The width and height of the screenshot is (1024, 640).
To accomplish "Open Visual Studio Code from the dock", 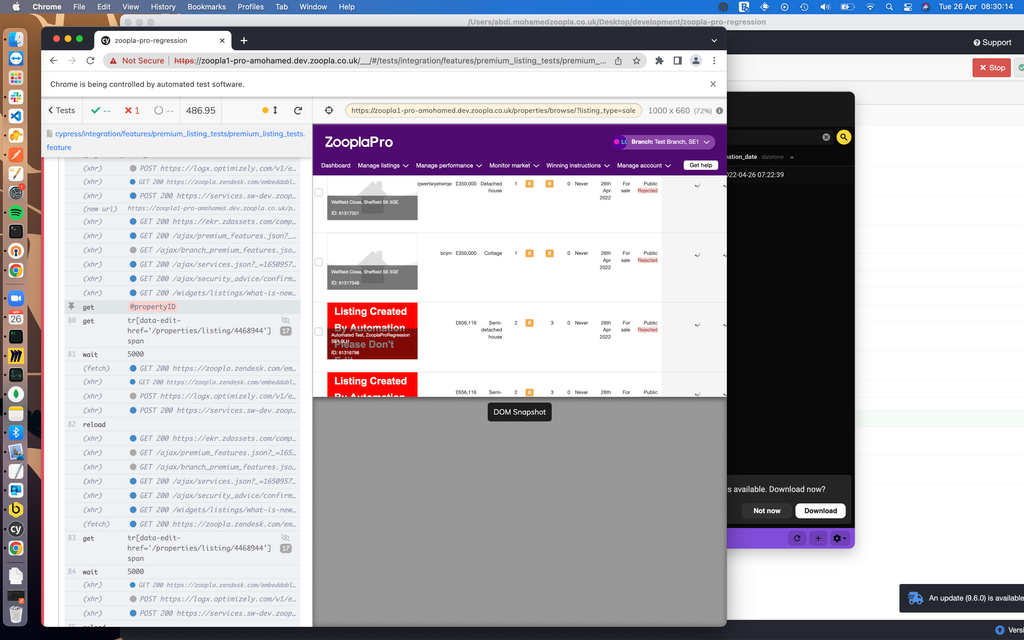I will pyautogui.click(x=16, y=116).
